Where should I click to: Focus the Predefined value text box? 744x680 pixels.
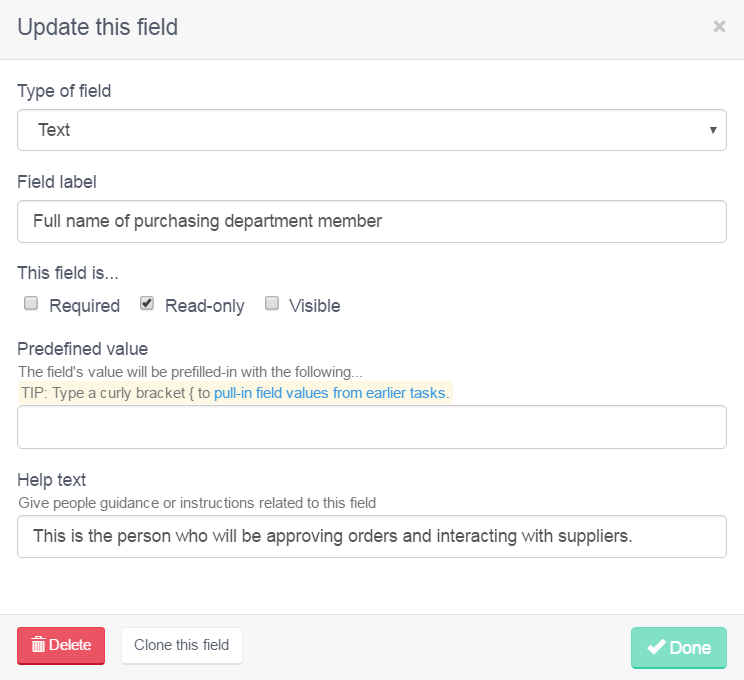click(x=372, y=427)
